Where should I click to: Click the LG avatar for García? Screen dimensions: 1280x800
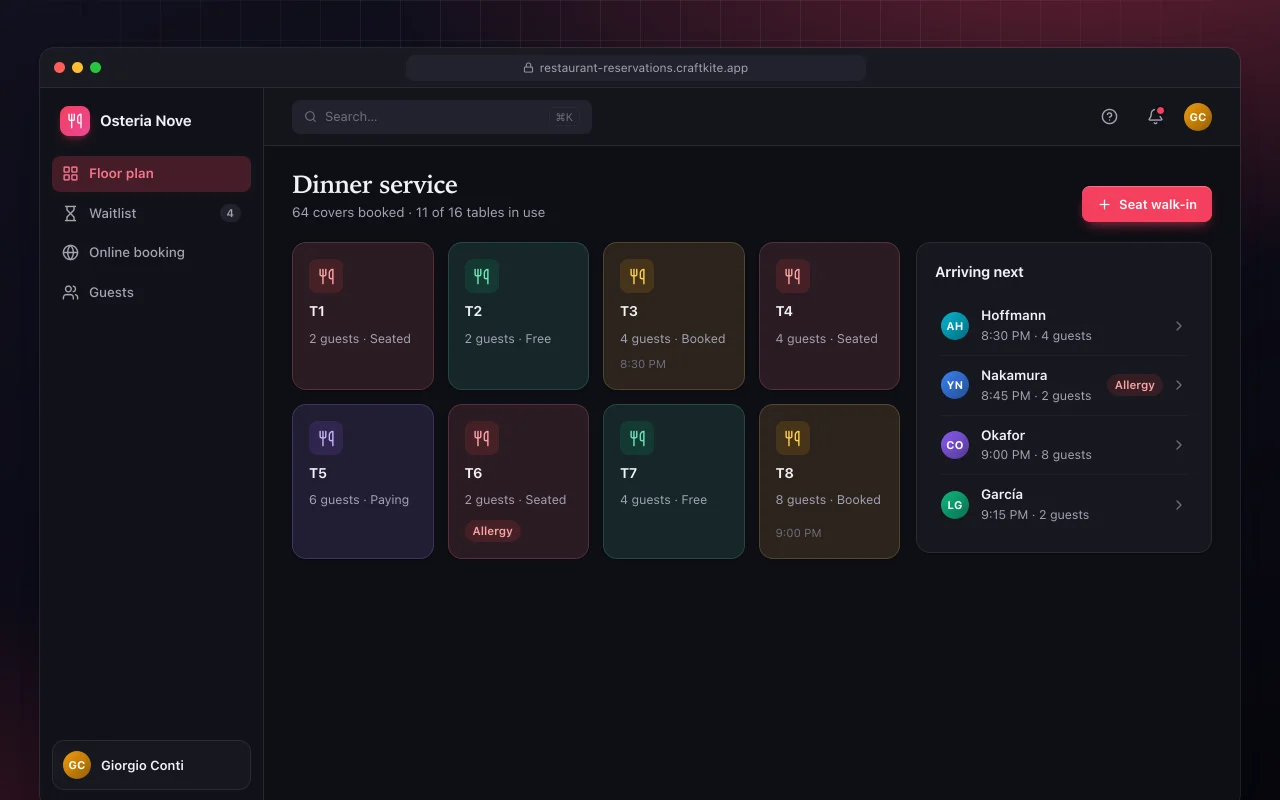[x=955, y=505]
